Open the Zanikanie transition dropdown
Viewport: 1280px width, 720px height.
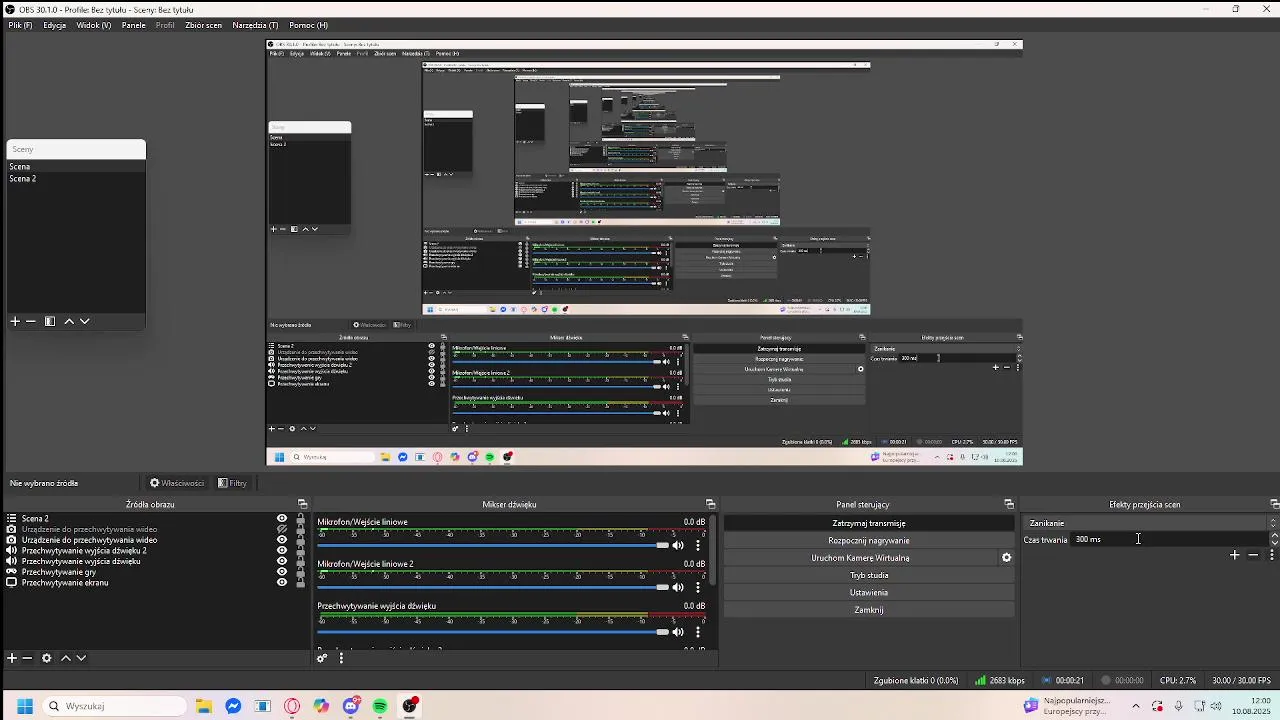1151,523
